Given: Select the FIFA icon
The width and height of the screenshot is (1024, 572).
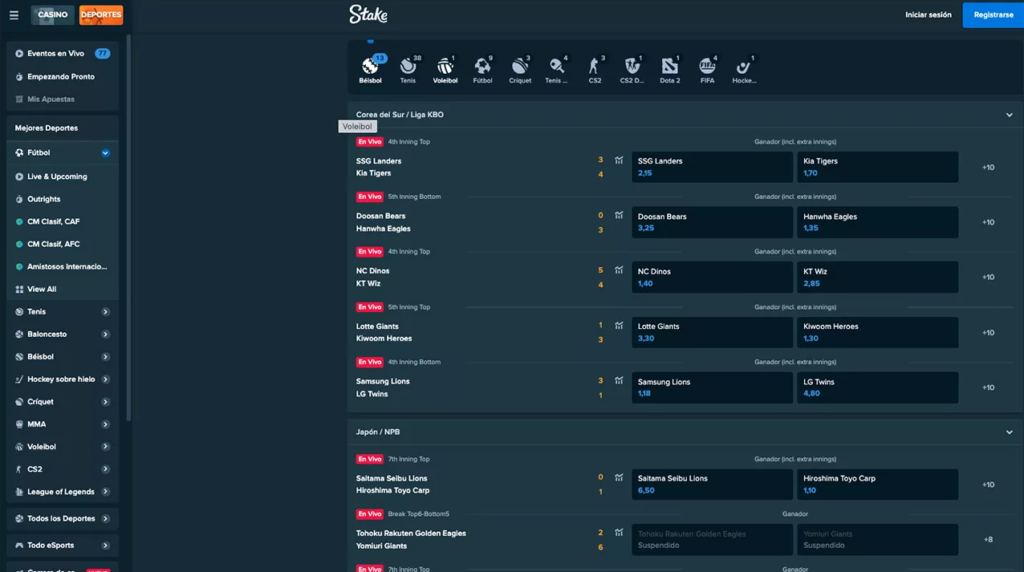Looking at the screenshot, I should coord(707,69).
